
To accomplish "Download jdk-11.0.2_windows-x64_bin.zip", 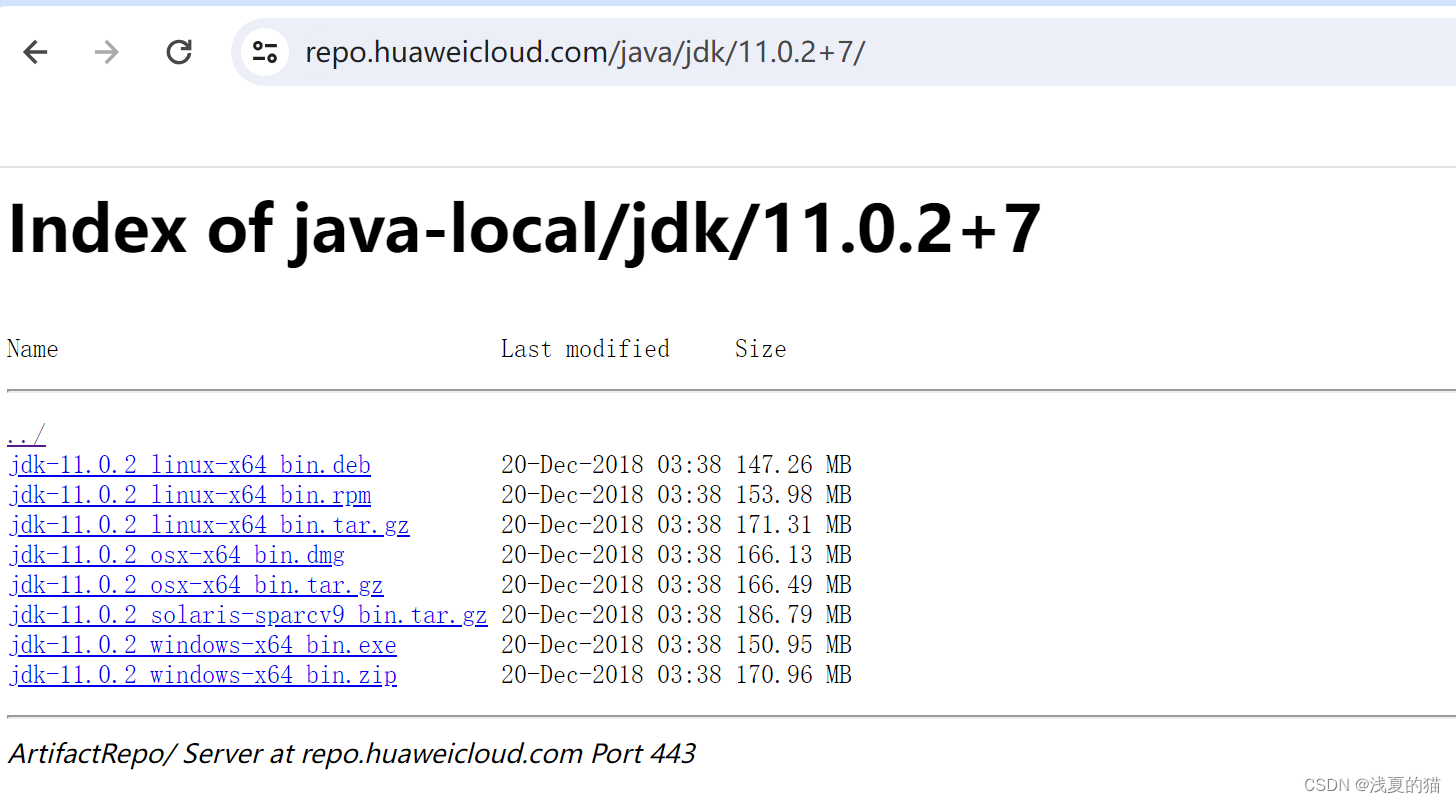I will click(203, 675).
